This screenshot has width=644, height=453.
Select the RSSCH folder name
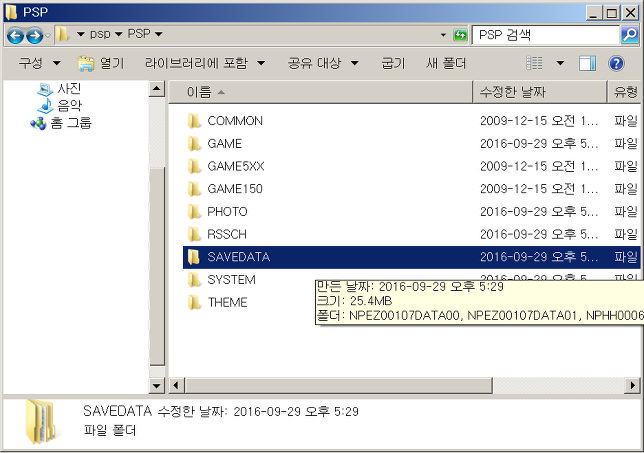pos(227,235)
